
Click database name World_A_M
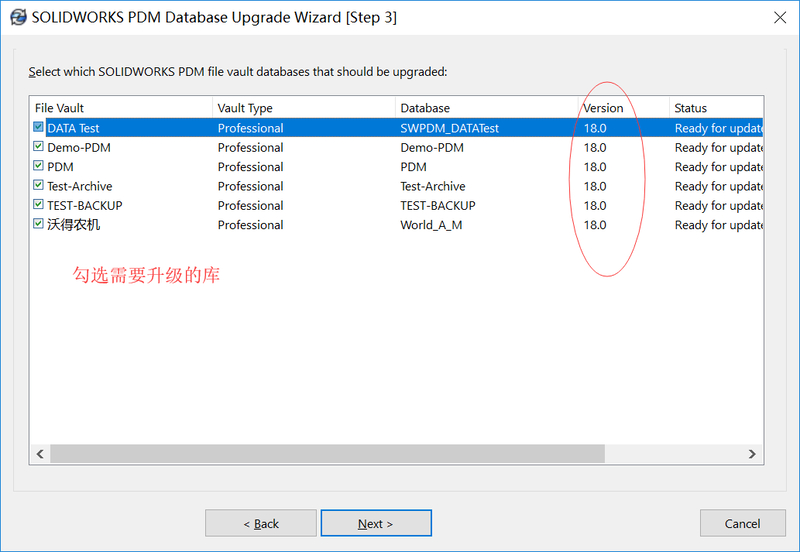tap(431, 225)
